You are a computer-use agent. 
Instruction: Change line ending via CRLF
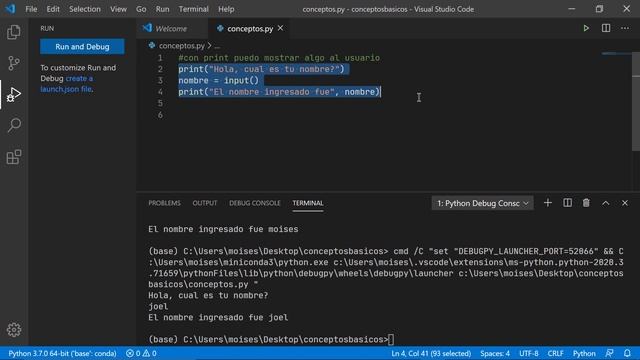coord(555,353)
